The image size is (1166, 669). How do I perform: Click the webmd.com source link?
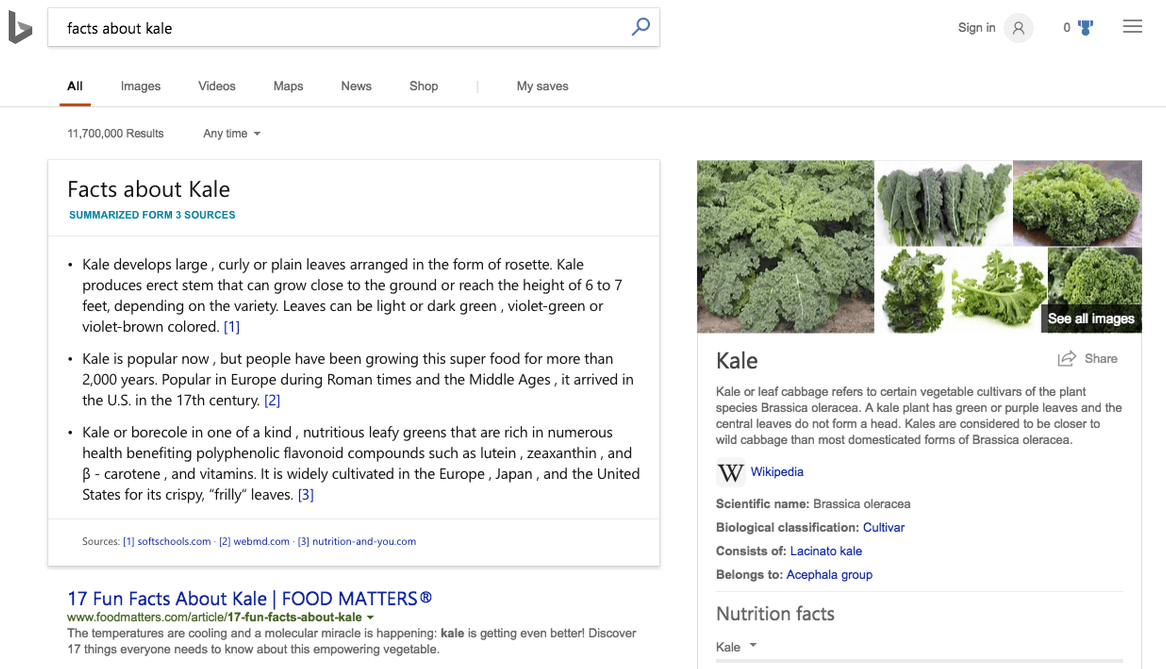click(256, 541)
